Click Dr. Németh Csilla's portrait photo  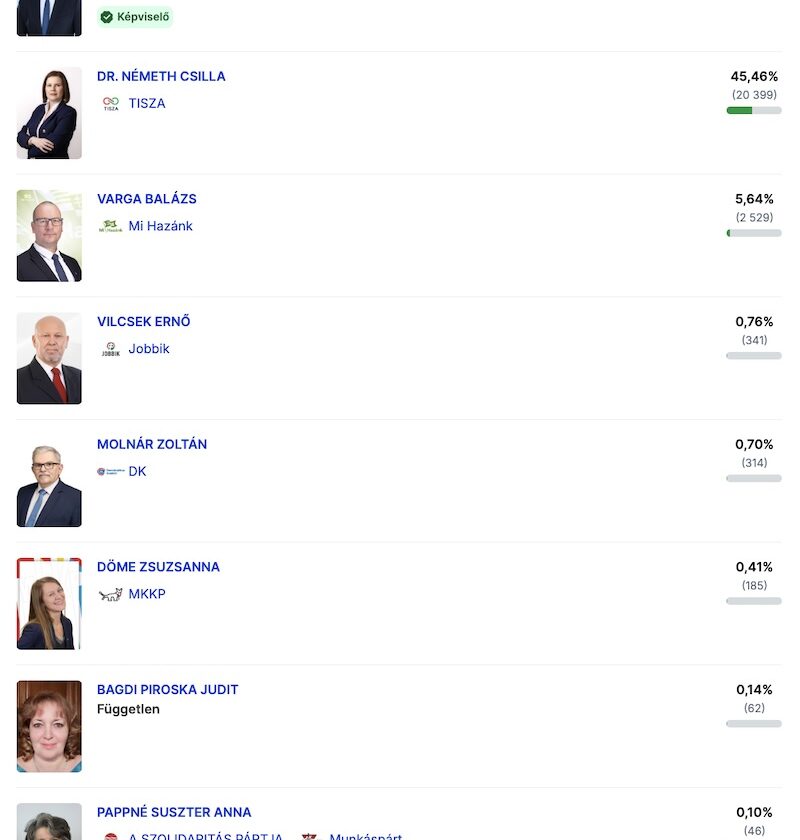tap(49, 113)
